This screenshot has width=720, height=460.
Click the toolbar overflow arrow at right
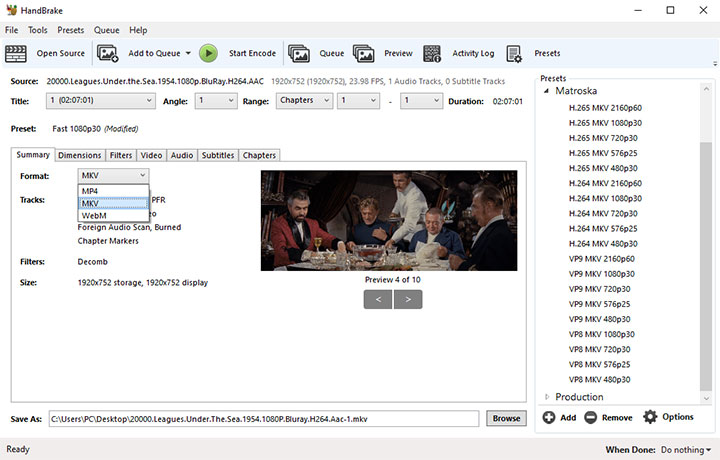click(x=715, y=64)
